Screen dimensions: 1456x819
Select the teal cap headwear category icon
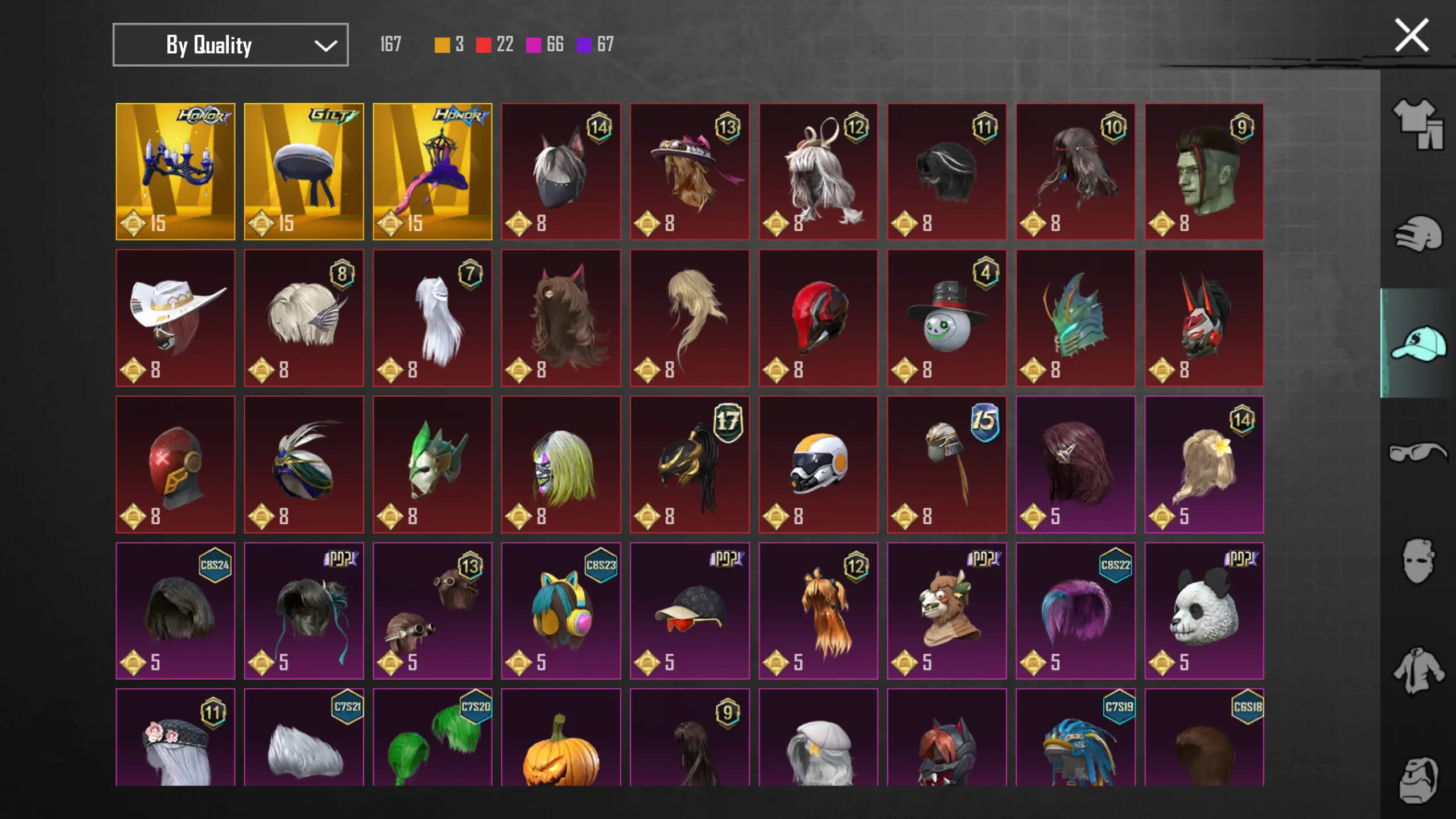click(1418, 343)
